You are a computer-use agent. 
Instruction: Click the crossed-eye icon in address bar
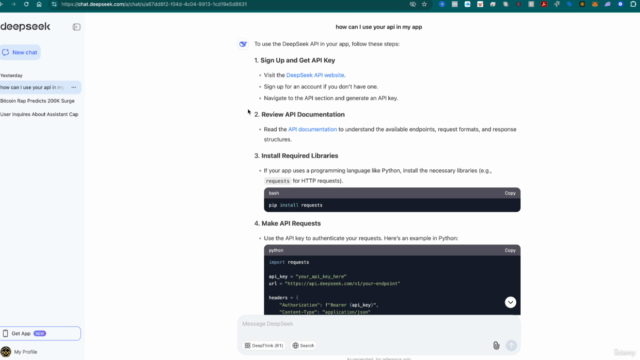[x=413, y=4]
